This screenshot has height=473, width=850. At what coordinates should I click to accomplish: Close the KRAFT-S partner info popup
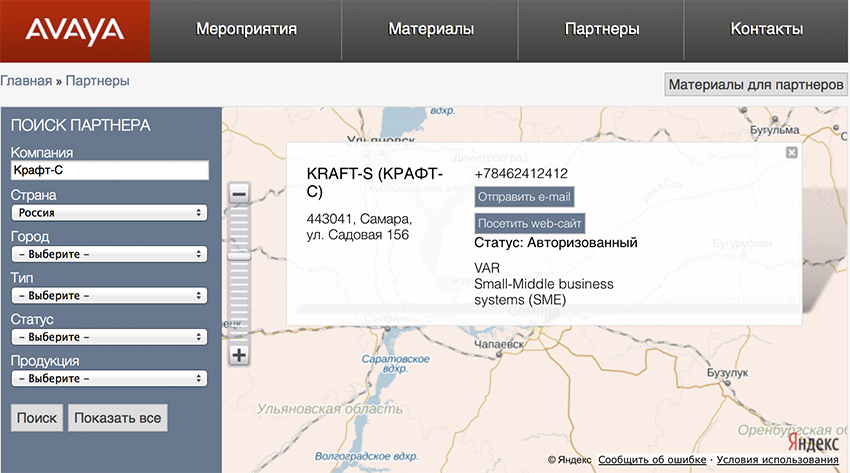(x=791, y=152)
